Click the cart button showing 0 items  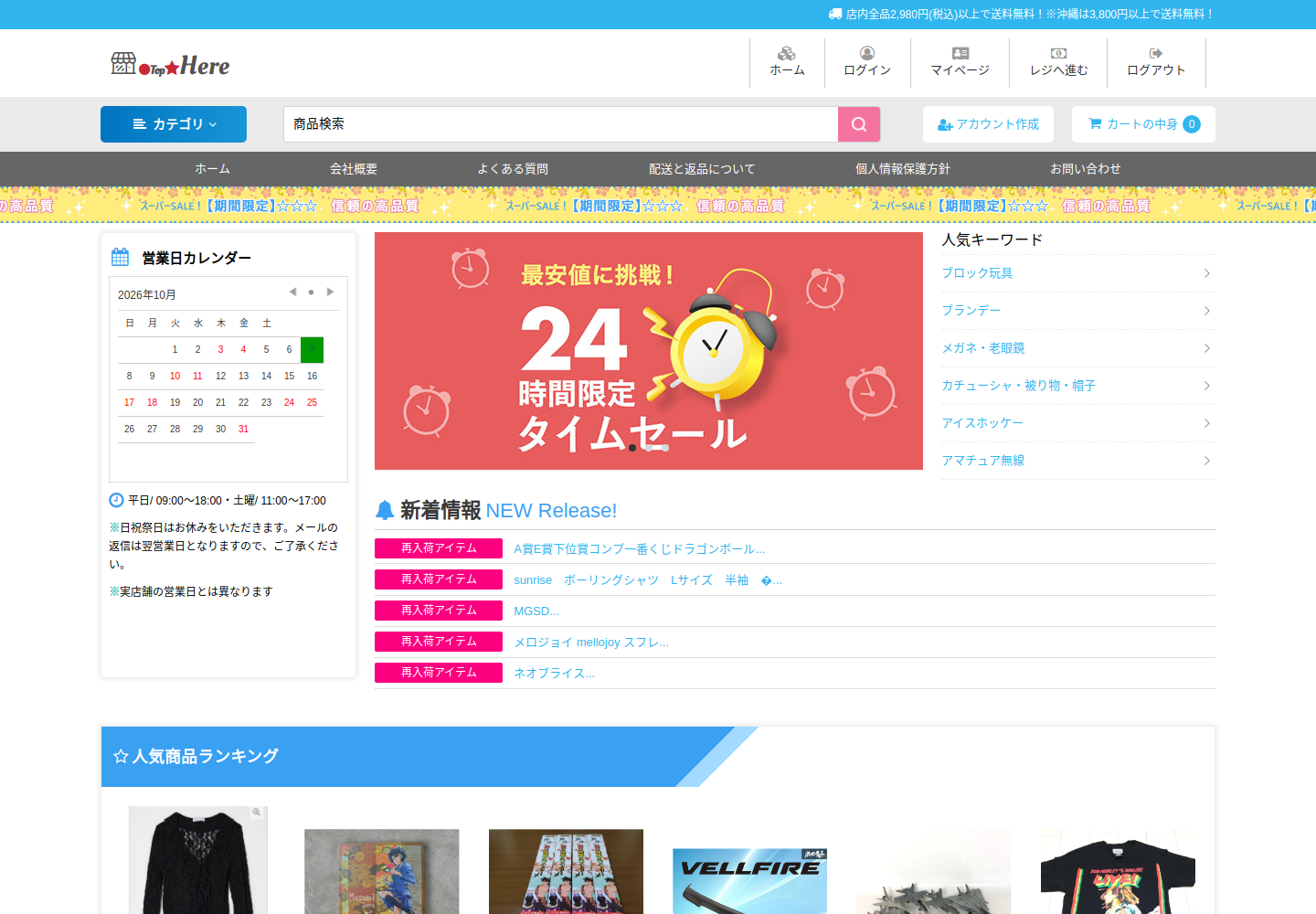click(x=1143, y=124)
